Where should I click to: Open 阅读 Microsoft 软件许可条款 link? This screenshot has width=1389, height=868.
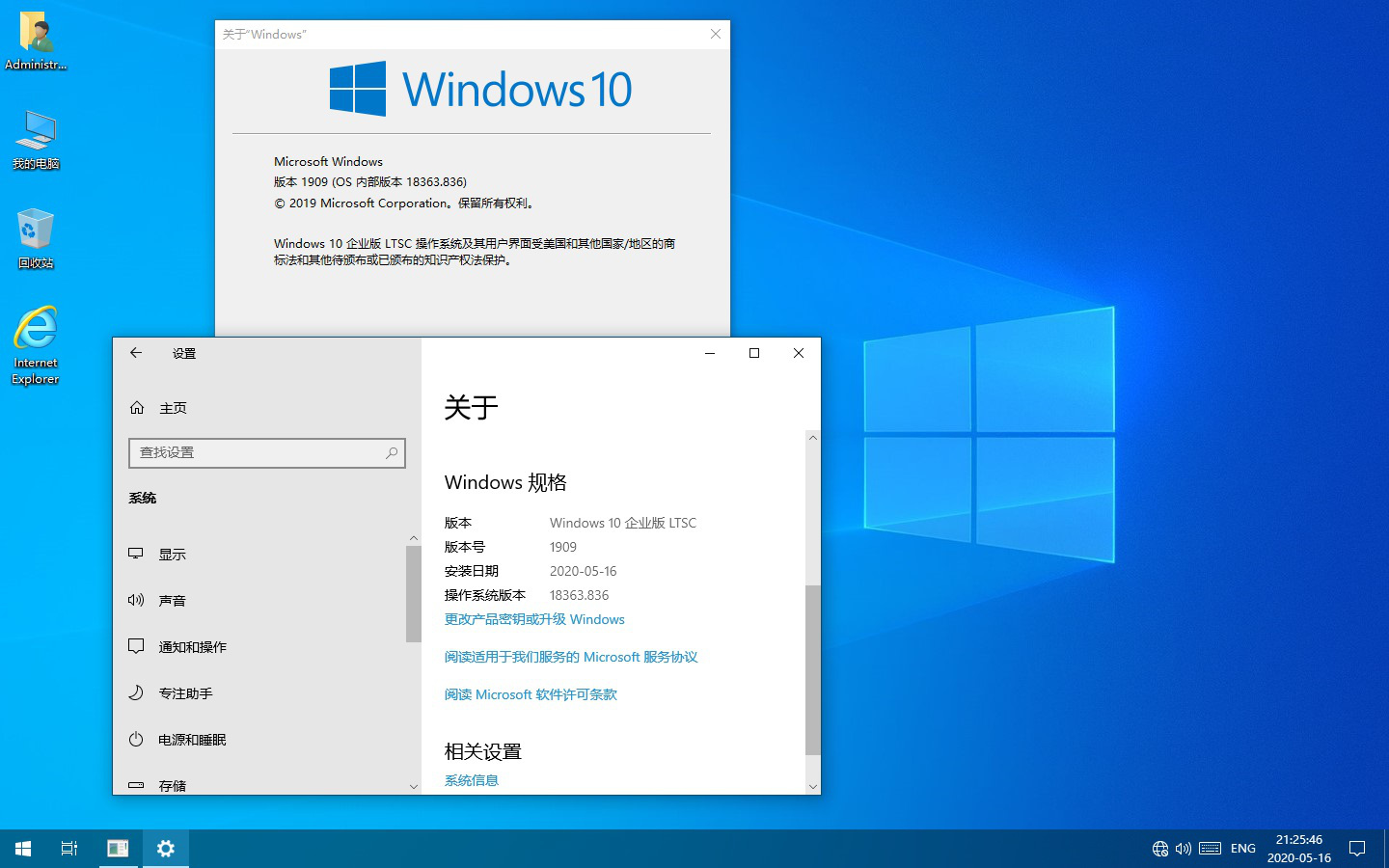[x=531, y=694]
